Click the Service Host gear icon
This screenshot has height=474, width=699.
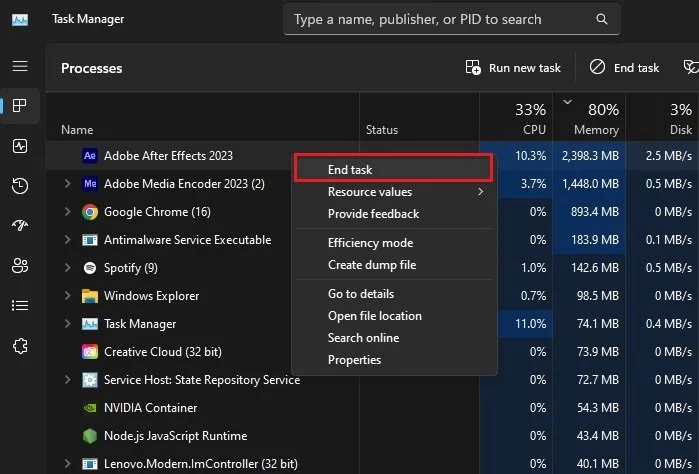pyautogui.click(x=90, y=380)
